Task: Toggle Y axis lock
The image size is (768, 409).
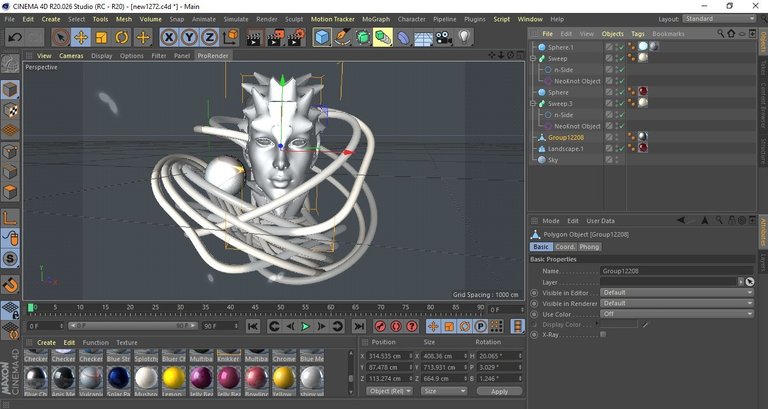Action: [190, 38]
